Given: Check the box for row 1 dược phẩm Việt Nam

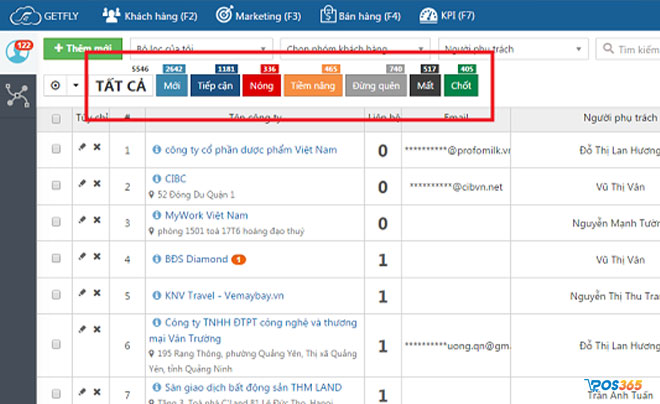Looking at the screenshot, I should [56, 149].
